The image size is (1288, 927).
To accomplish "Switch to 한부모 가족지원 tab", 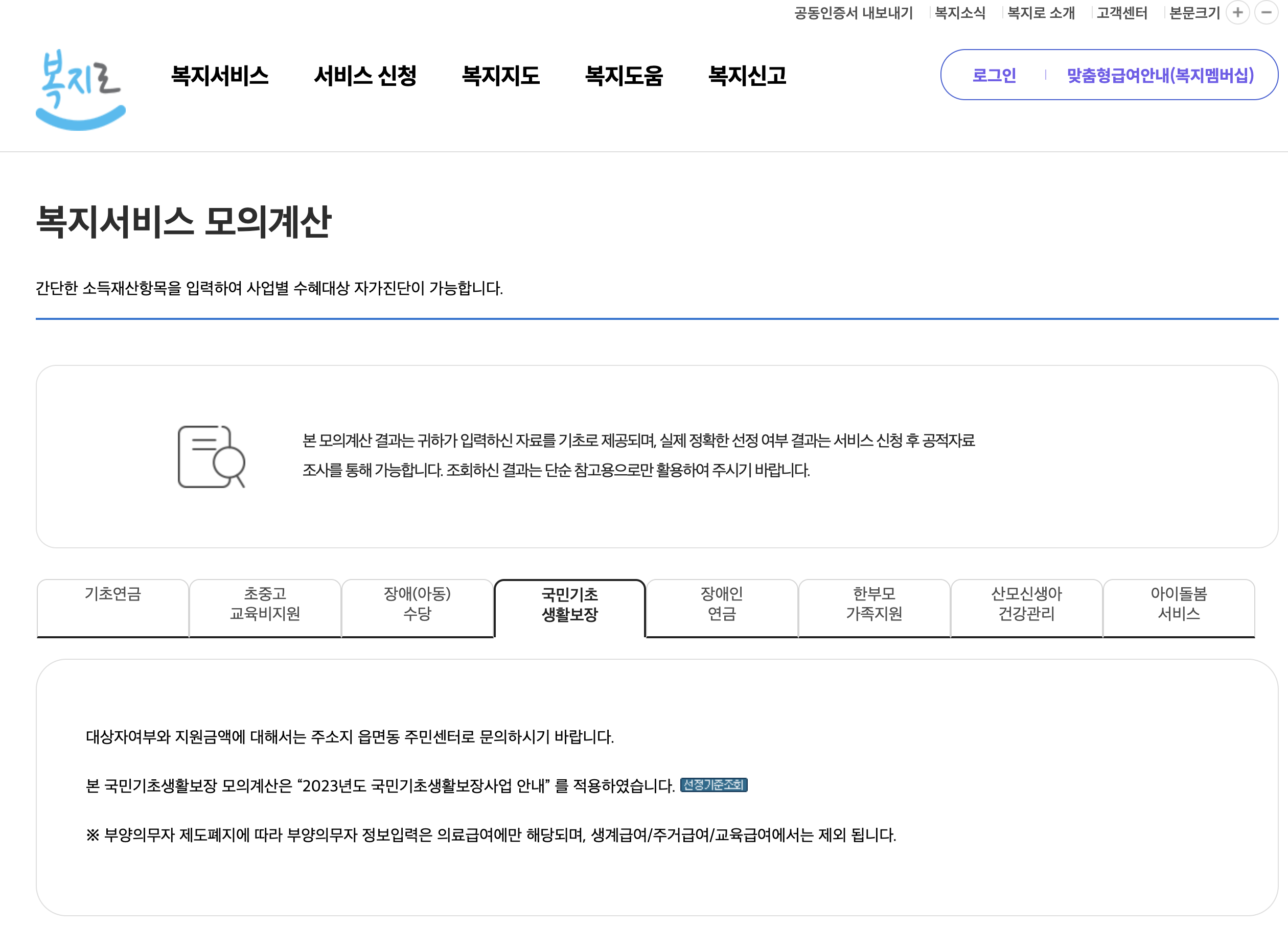I will pos(873,604).
